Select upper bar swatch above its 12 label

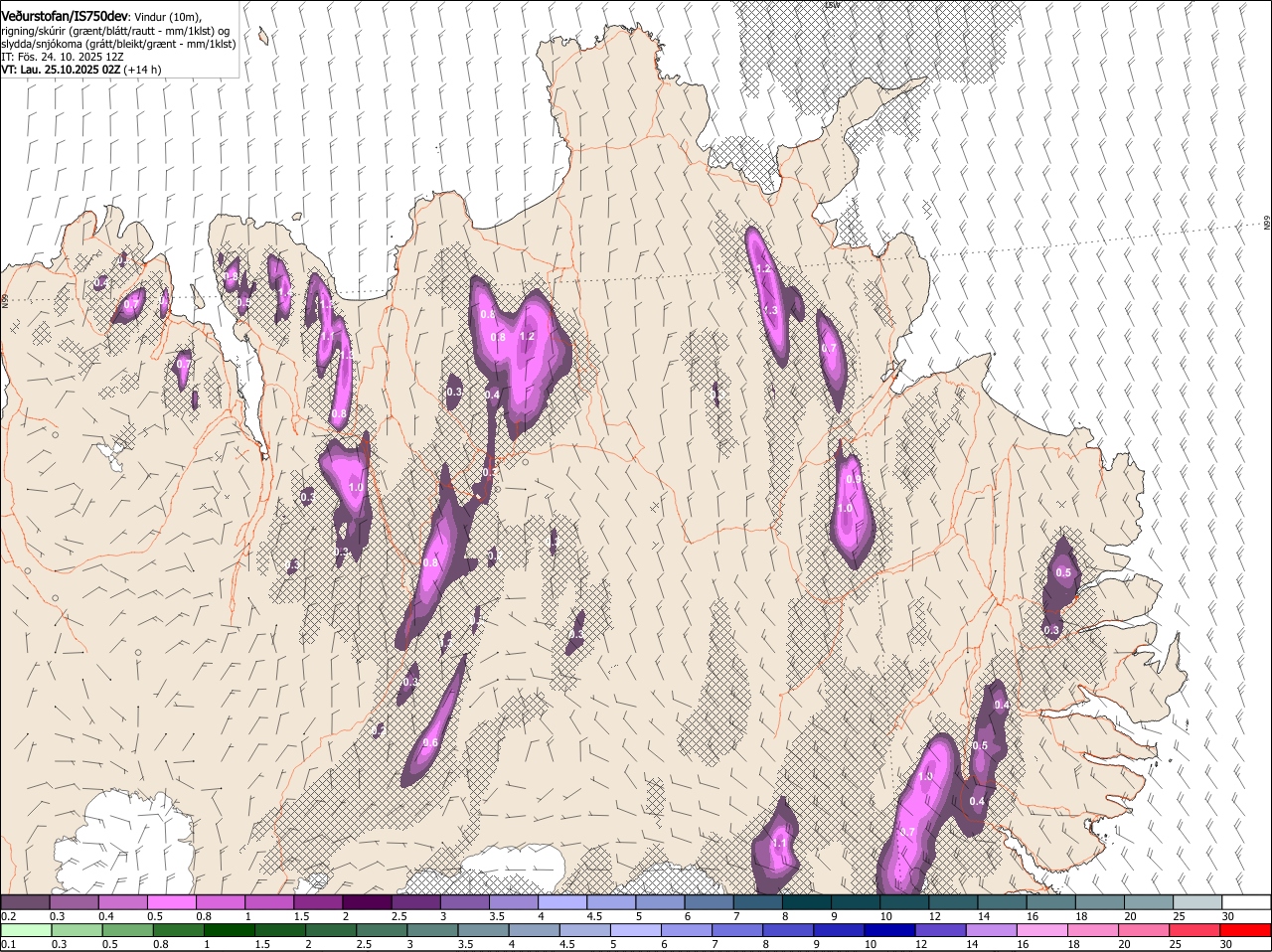(x=952, y=902)
